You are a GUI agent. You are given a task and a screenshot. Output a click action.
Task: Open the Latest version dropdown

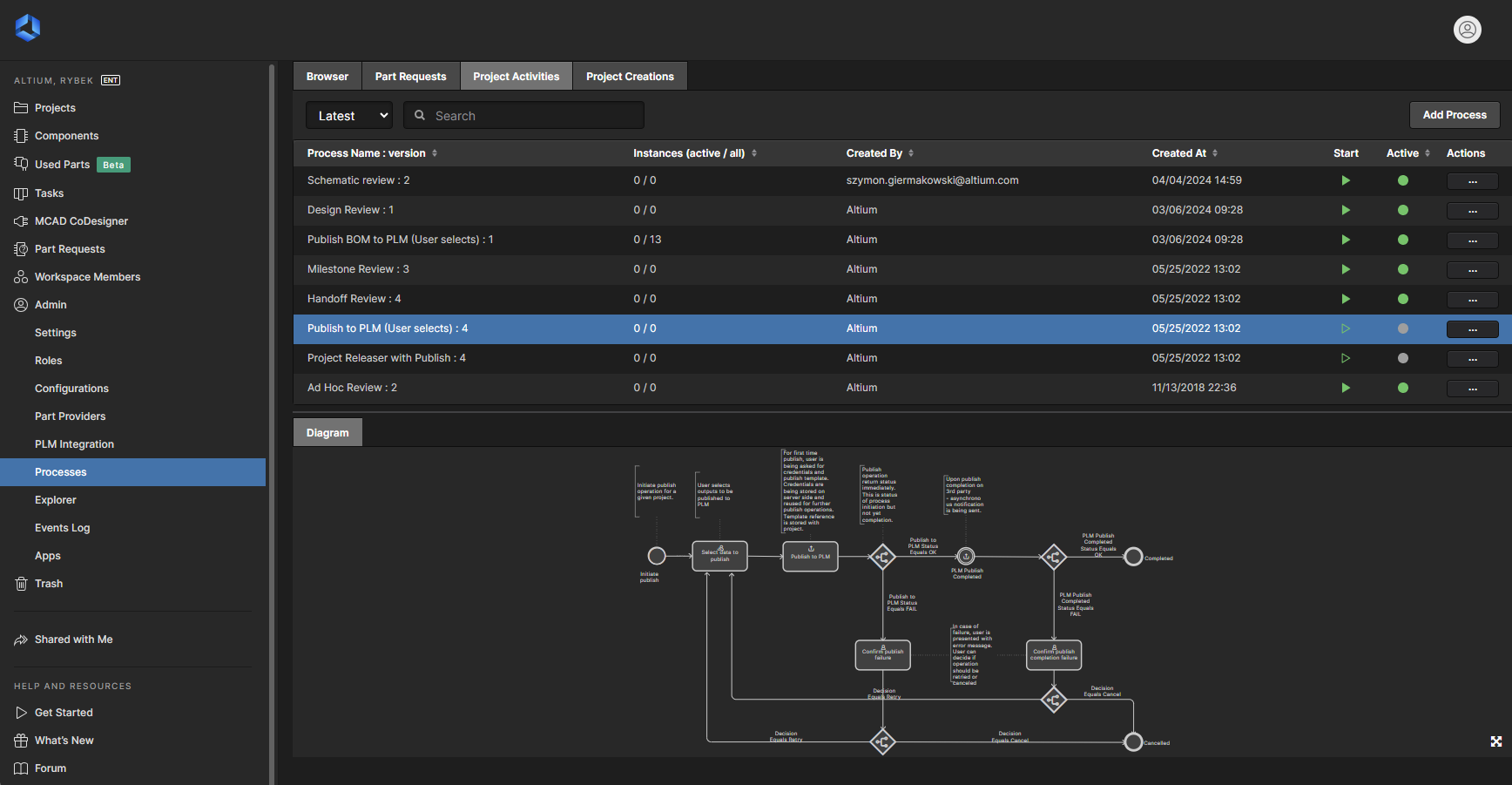(x=349, y=115)
